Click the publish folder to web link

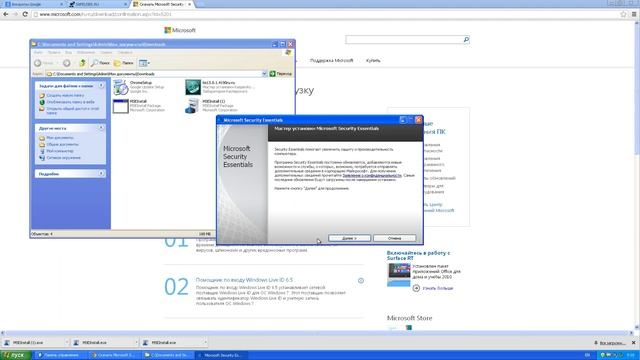point(70,102)
